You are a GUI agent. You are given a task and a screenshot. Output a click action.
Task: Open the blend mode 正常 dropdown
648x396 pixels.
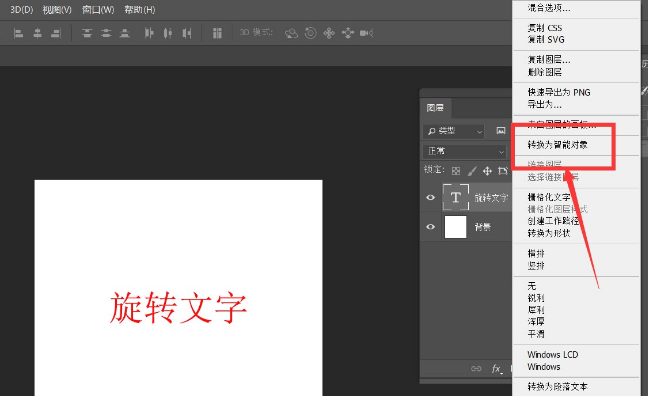pyautogui.click(x=465, y=151)
